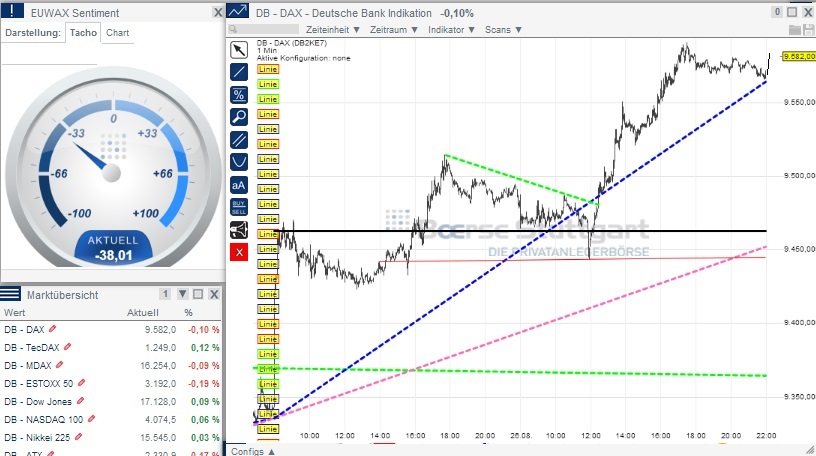816x456 pixels.
Task: Select the aA text annotation tool
Action: click(x=239, y=185)
